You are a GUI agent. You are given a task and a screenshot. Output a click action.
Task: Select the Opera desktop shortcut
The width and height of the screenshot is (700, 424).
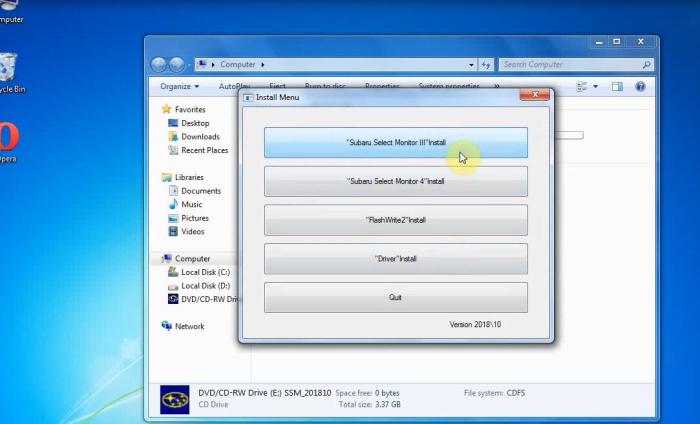pos(9,142)
